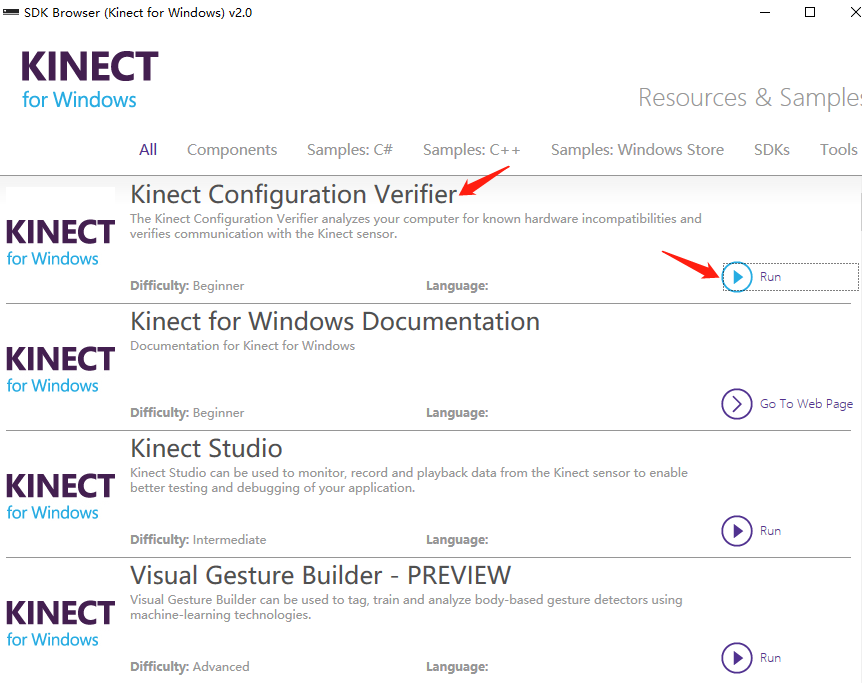Select the Kinect Configuration Verifier title
Image resolution: width=862 pixels, height=683 pixels.
pos(294,194)
